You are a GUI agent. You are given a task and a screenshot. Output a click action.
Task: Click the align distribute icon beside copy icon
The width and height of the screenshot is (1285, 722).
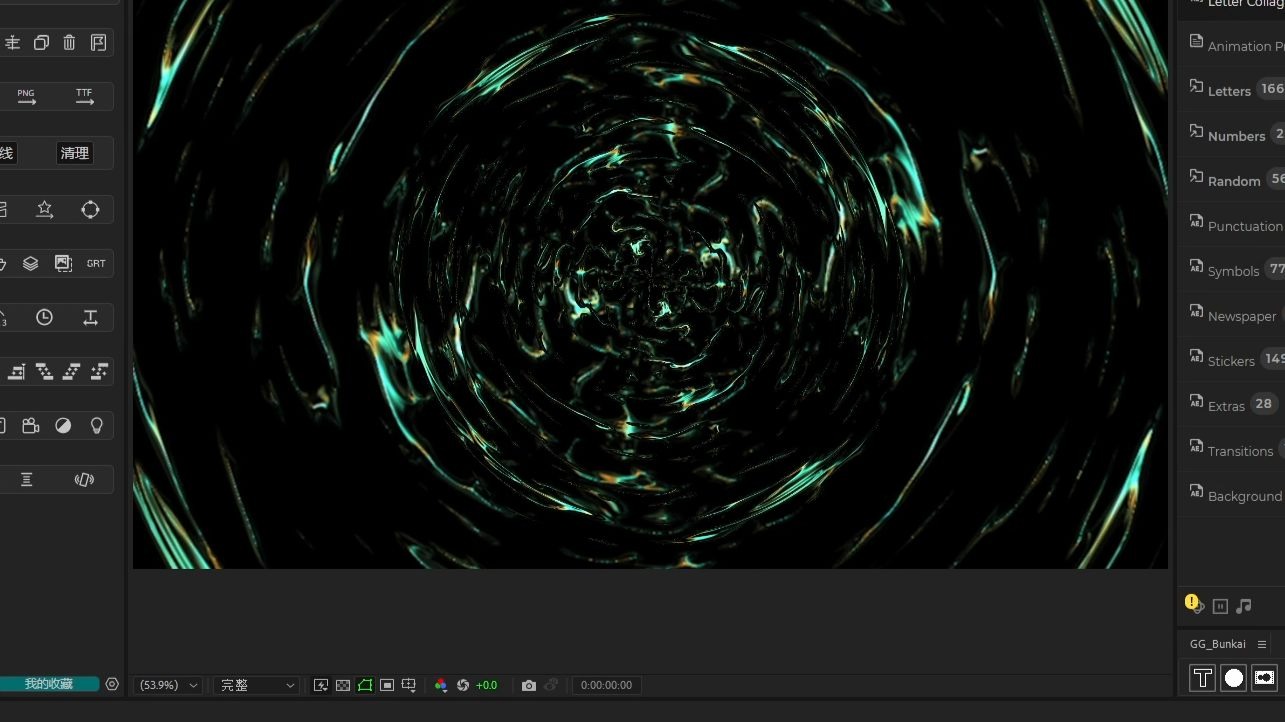[12, 43]
